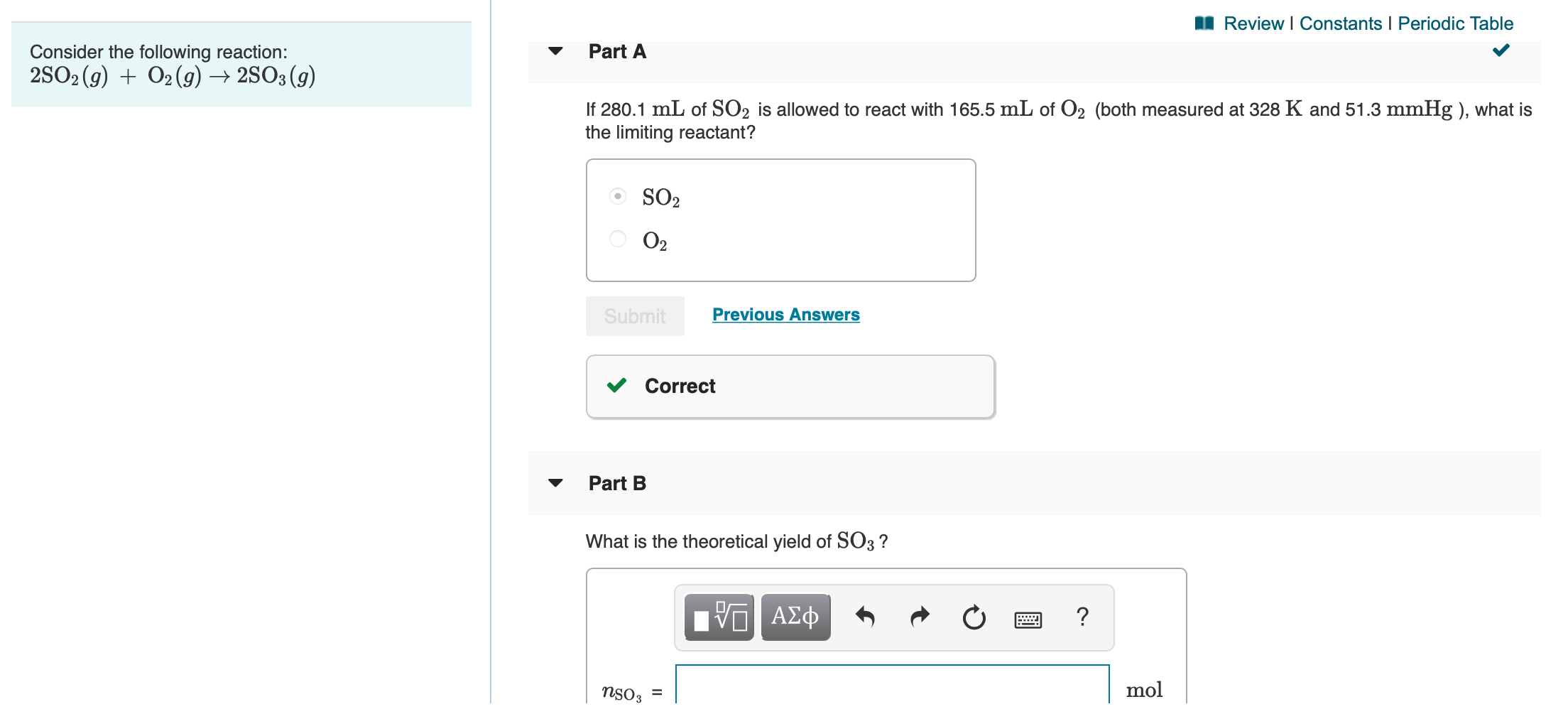Image resolution: width=1568 pixels, height=719 pixels.
Task: Select the SO₂ radio option
Action: tap(618, 195)
